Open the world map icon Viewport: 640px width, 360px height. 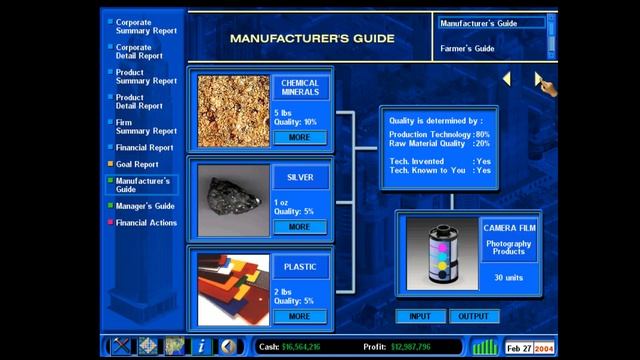[x=174, y=347]
